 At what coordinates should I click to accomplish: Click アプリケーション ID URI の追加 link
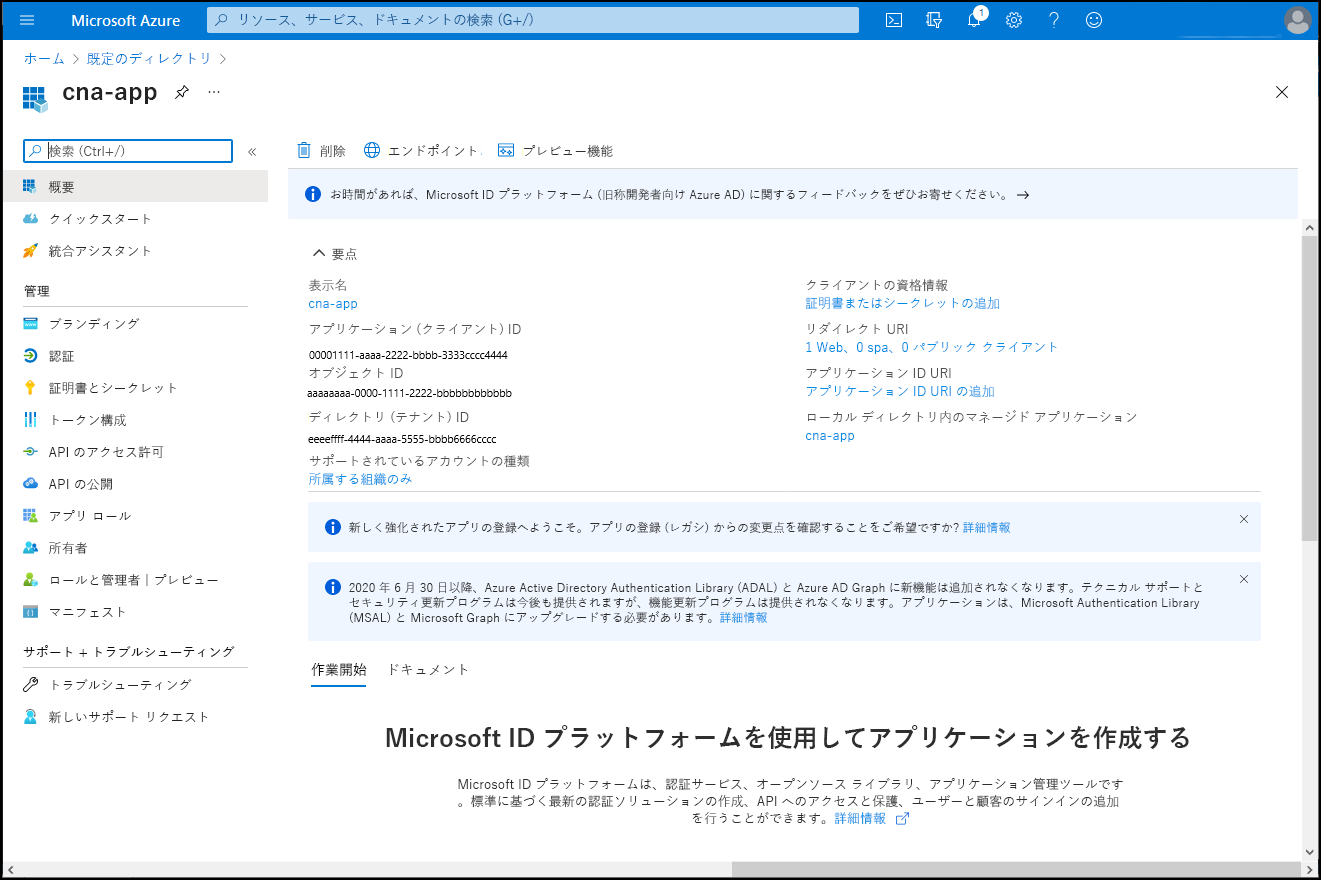[900, 391]
